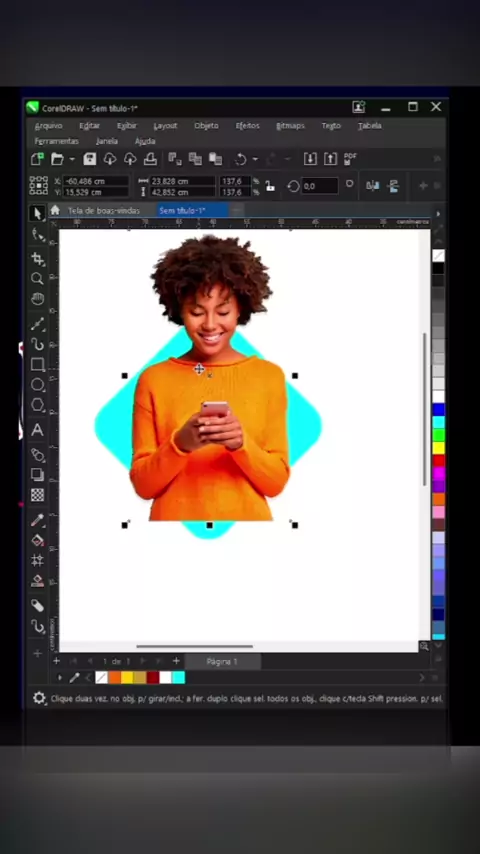
Task: Switch to Tela de boas-vindas tab
Action: pyautogui.click(x=104, y=210)
